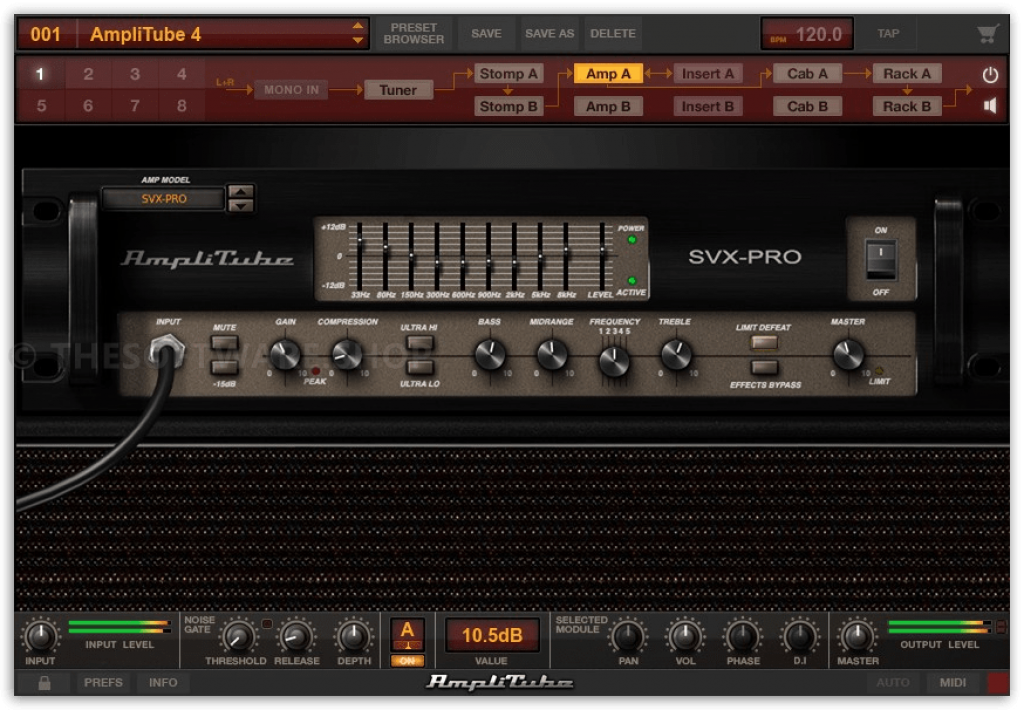Open the preset selector dropdown for AmpliTube 4
Screen dimensions: 1024x710
[x=357, y=32]
